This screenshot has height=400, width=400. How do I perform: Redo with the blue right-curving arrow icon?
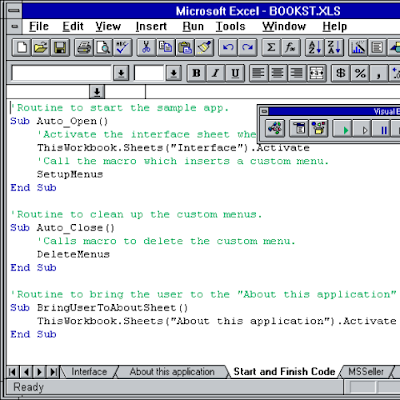click(247, 48)
